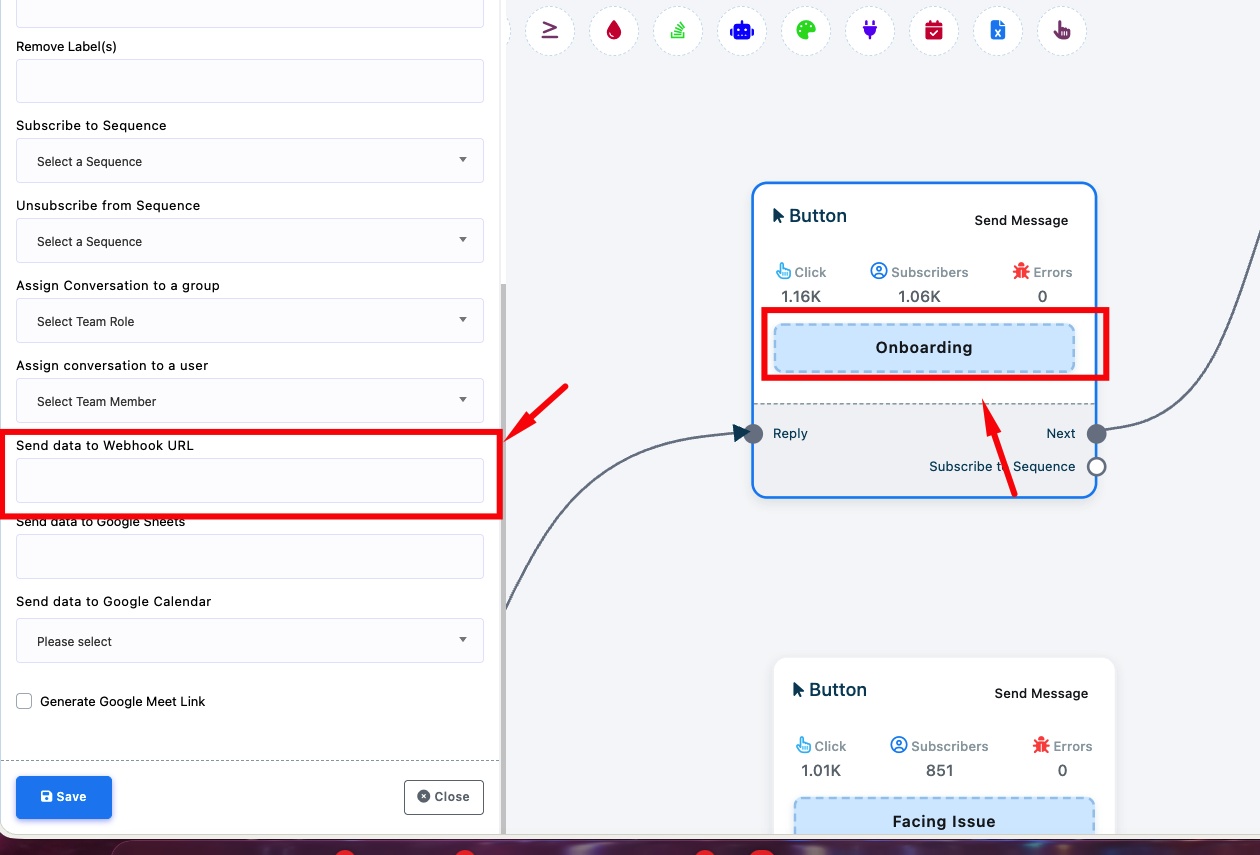The height and width of the screenshot is (855, 1260).
Task: Focus the Remove Label(s) input field
Action: click(250, 81)
